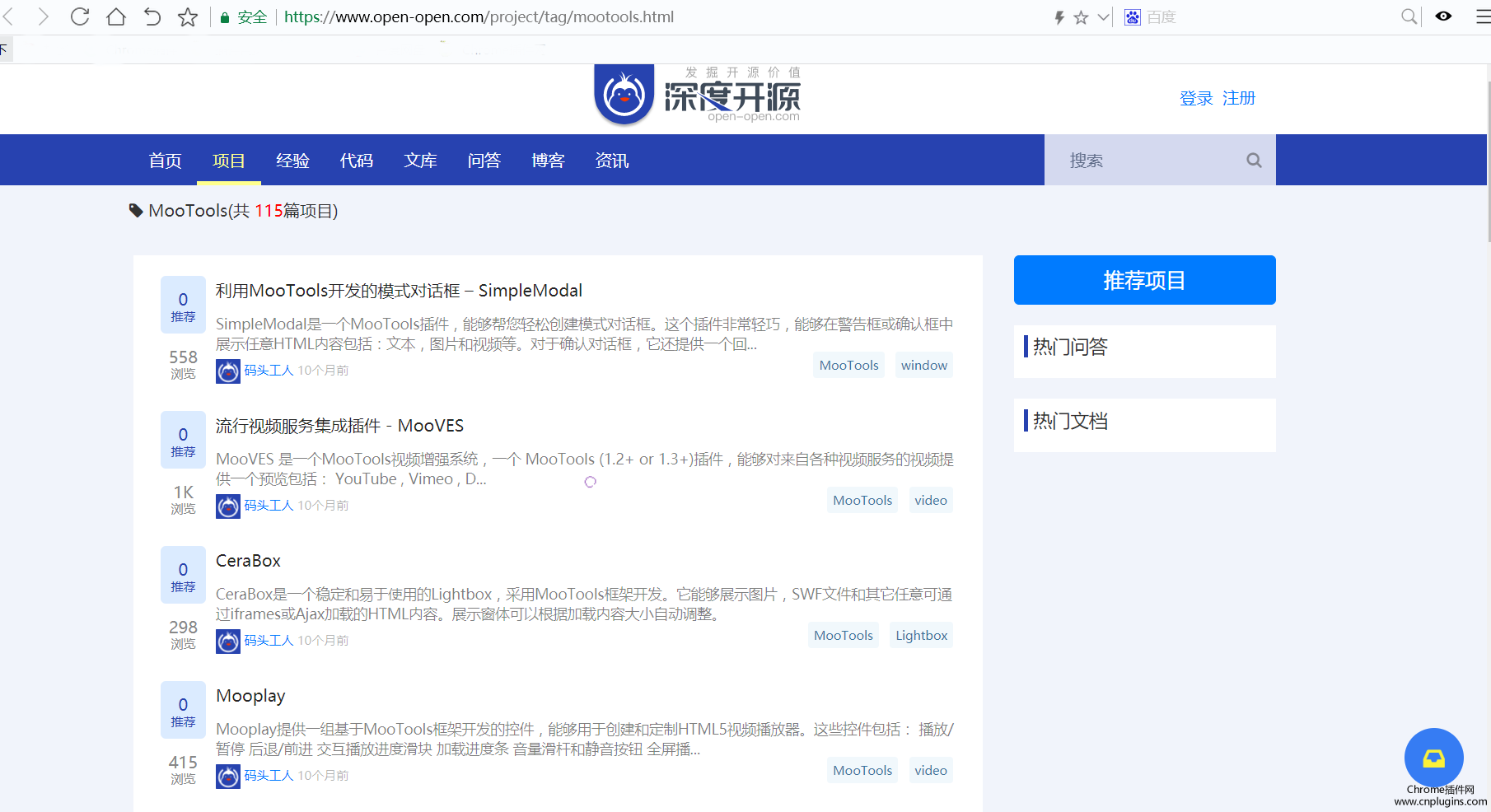
Task: Open the CeraBox project title link
Action: point(248,561)
